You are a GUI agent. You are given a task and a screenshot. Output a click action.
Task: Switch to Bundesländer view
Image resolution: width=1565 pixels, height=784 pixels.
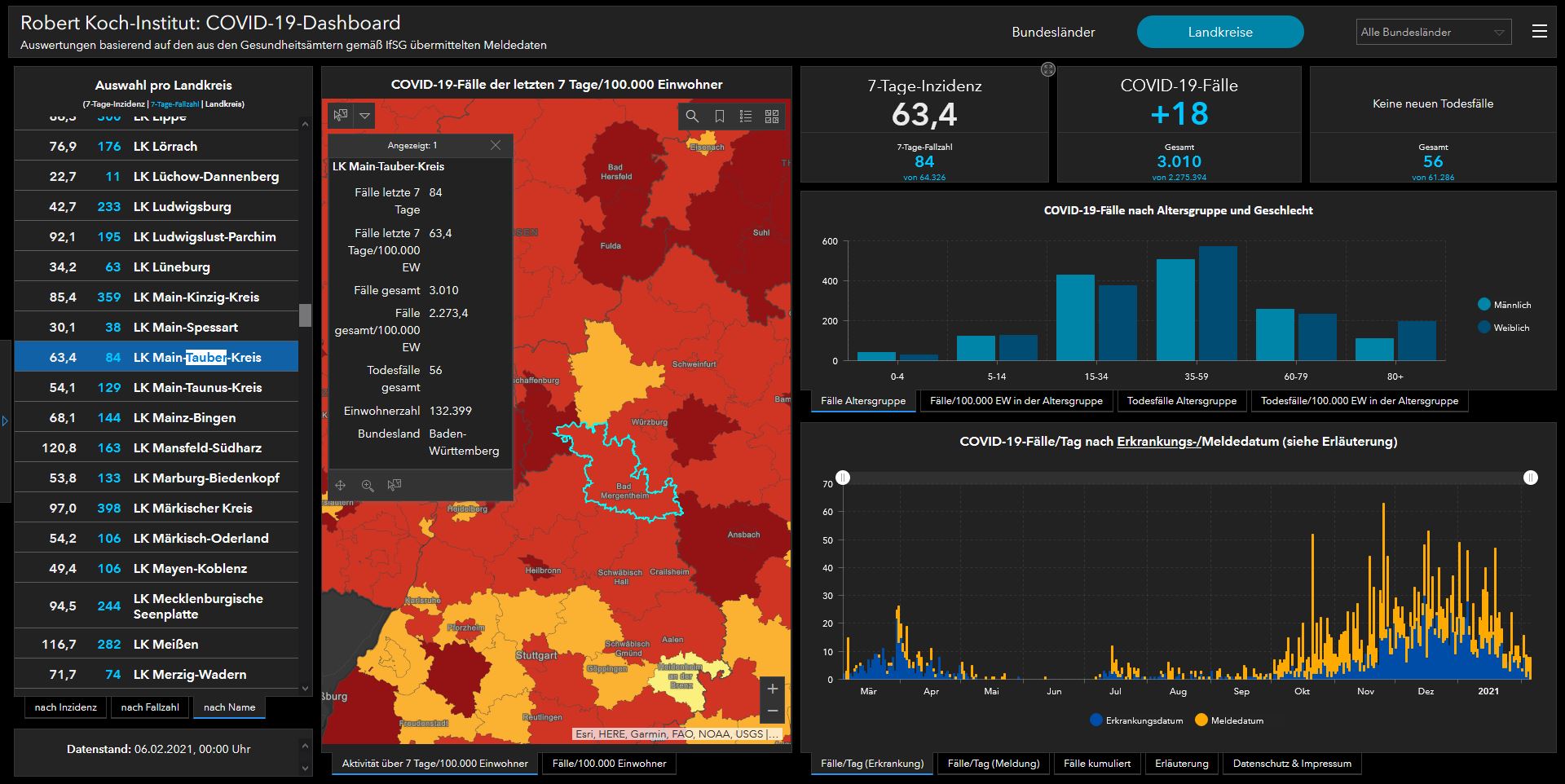1053,33
